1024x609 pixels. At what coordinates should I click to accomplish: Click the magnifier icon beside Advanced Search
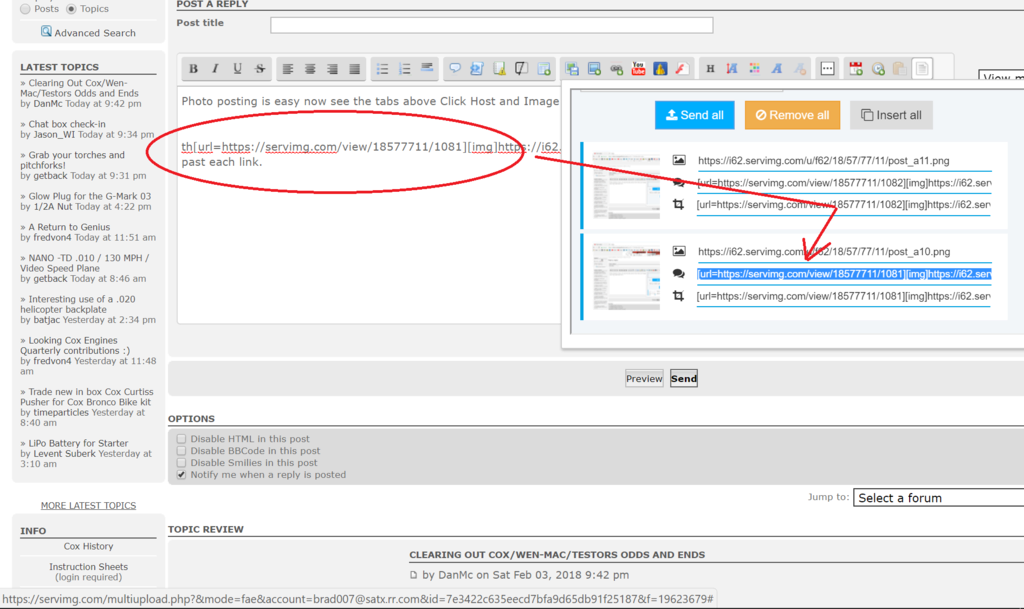(46, 31)
